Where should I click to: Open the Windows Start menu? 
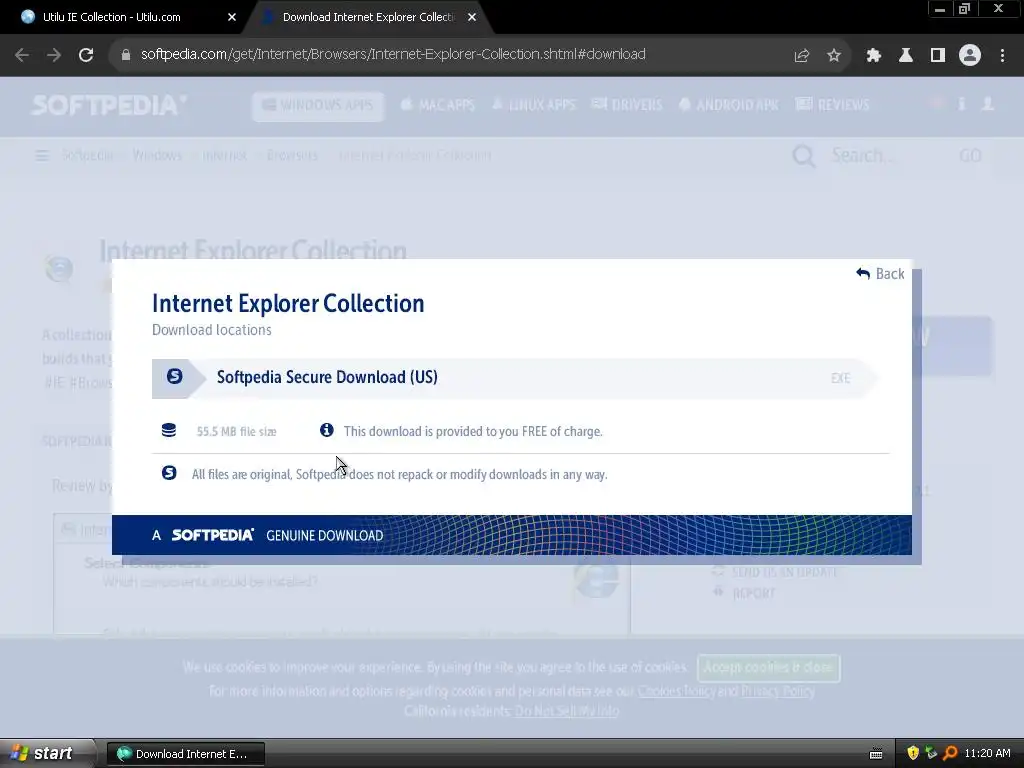point(47,754)
